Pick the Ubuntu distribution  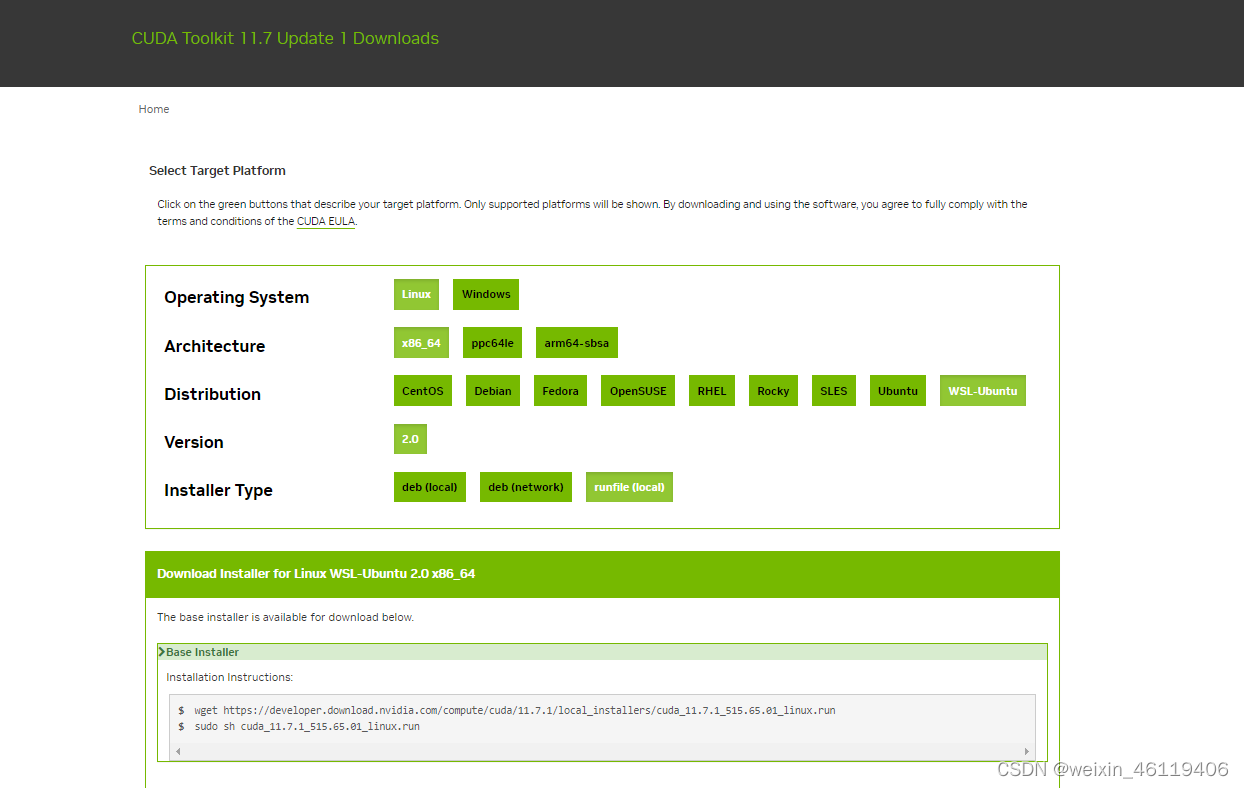[x=898, y=391]
